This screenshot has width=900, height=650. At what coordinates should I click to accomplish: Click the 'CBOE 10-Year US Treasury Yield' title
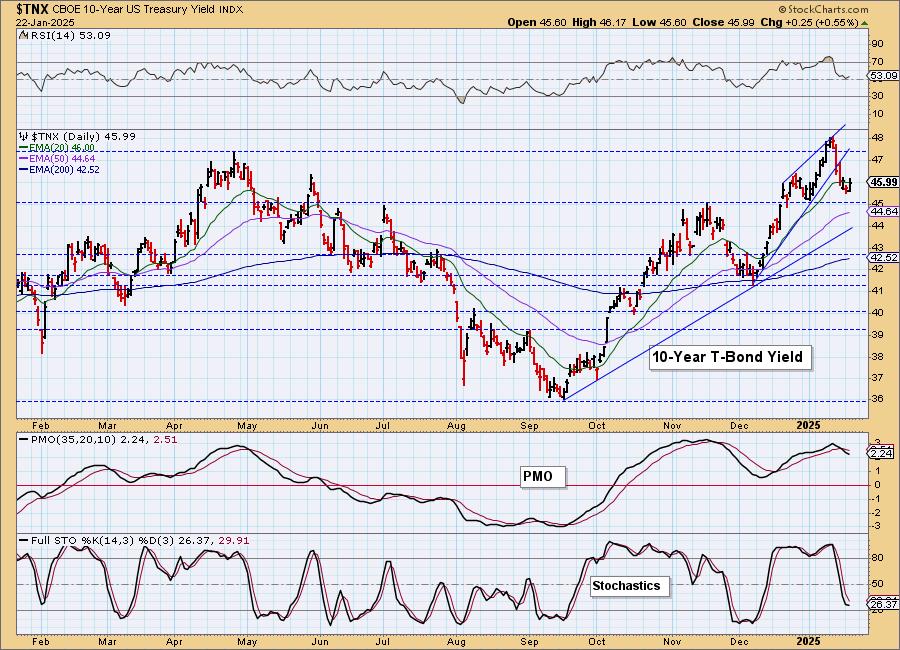[135, 10]
